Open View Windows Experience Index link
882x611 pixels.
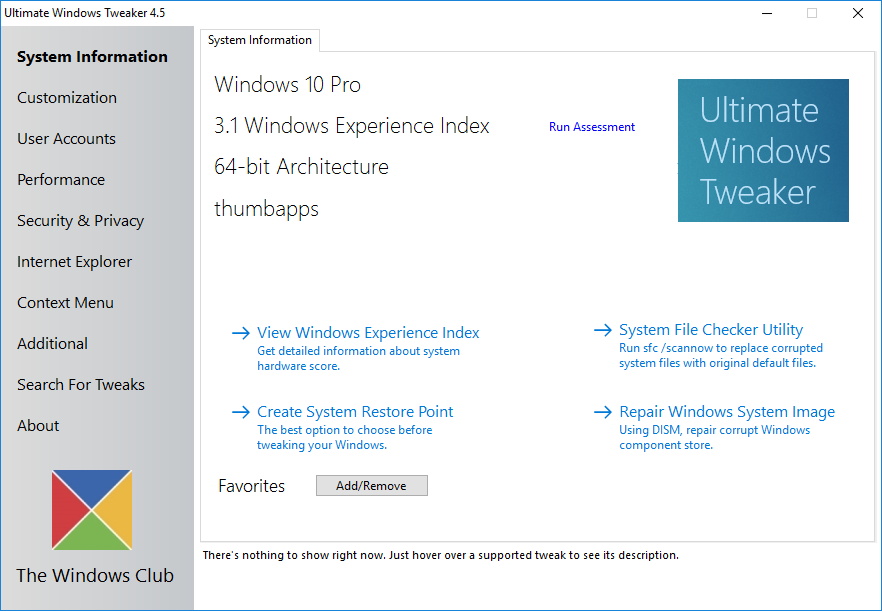(x=368, y=333)
